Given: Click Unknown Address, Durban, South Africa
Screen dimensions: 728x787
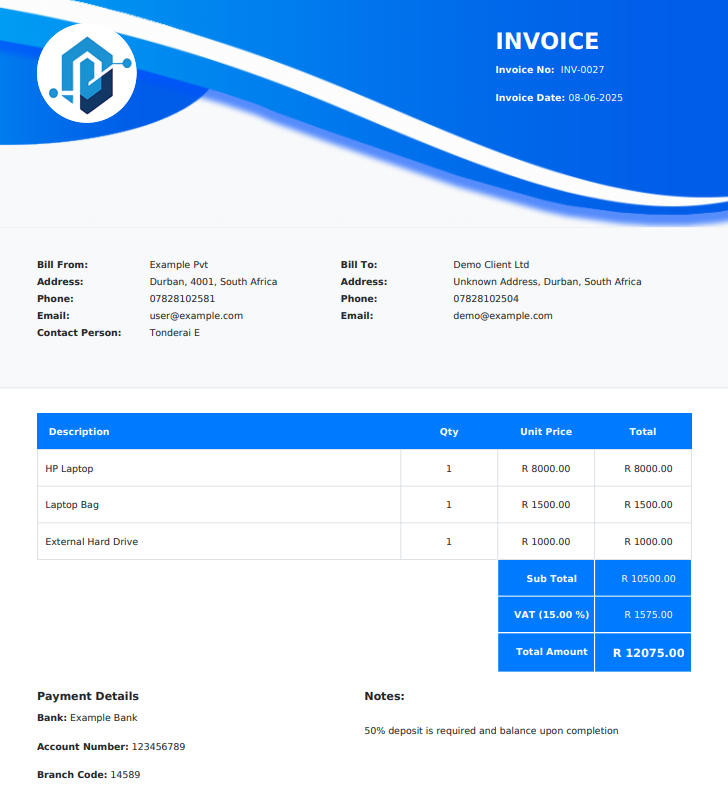Looking at the screenshot, I should (547, 282).
